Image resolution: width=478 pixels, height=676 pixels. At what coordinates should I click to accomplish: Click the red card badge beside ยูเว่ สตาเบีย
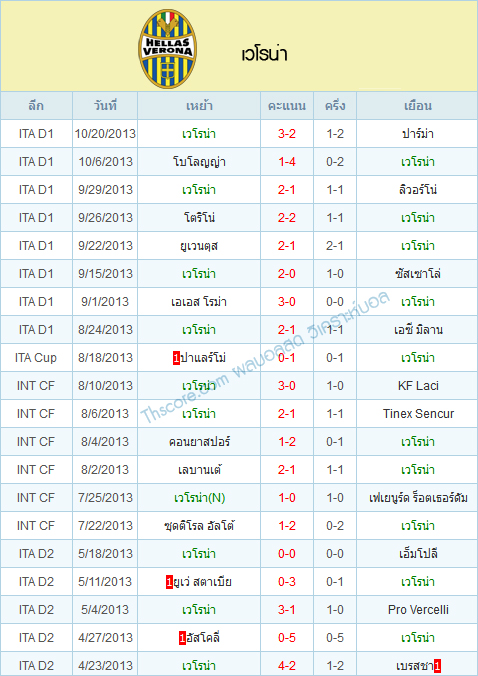click(x=169, y=582)
